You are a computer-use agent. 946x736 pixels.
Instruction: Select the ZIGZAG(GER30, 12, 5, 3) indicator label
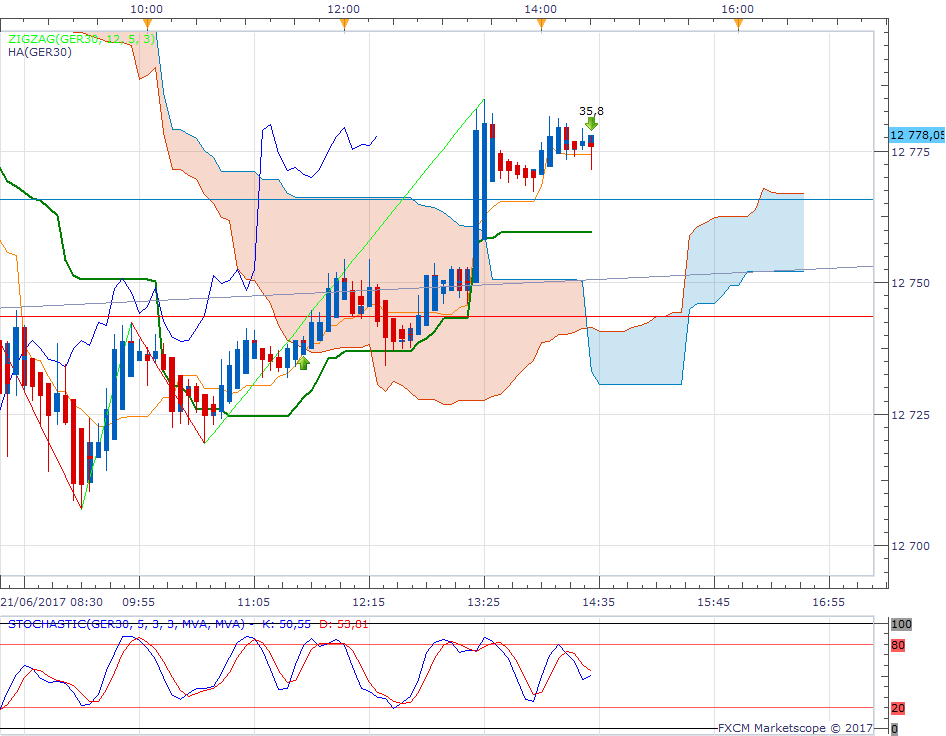coord(81,39)
